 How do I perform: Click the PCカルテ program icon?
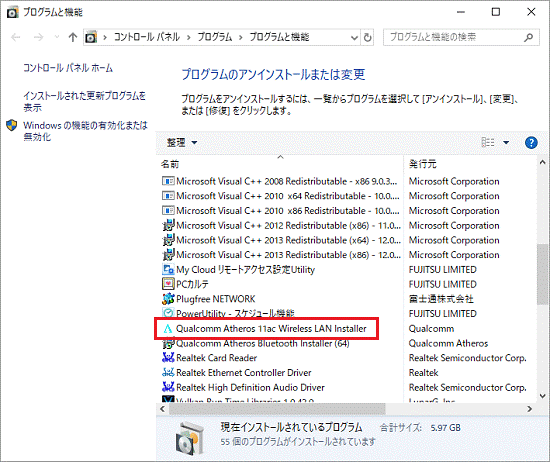[168, 284]
